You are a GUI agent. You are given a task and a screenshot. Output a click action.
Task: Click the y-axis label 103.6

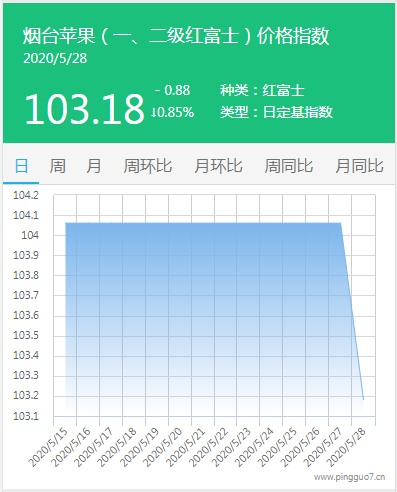click(x=26, y=315)
